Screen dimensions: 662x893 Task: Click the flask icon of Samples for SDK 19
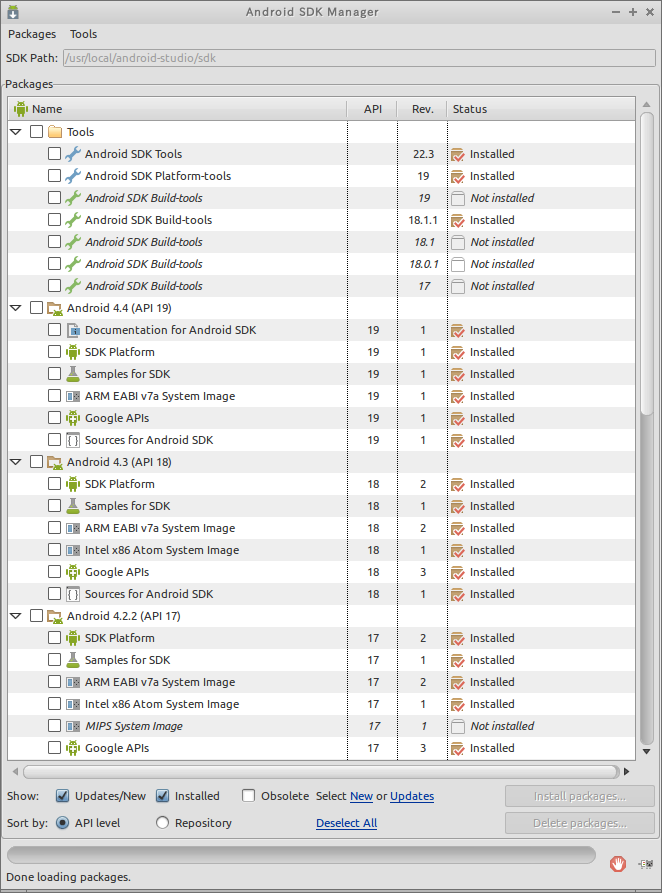click(73, 374)
